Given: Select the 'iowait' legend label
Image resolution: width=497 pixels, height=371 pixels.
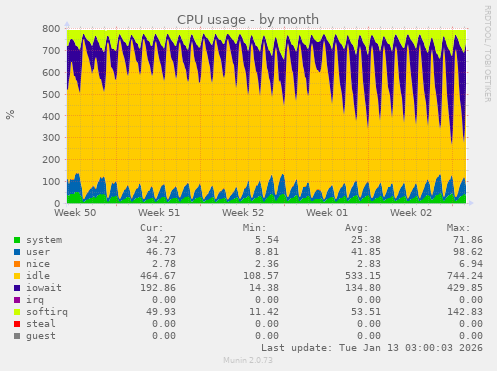Looking at the screenshot, I should click(x=44, y=288).
